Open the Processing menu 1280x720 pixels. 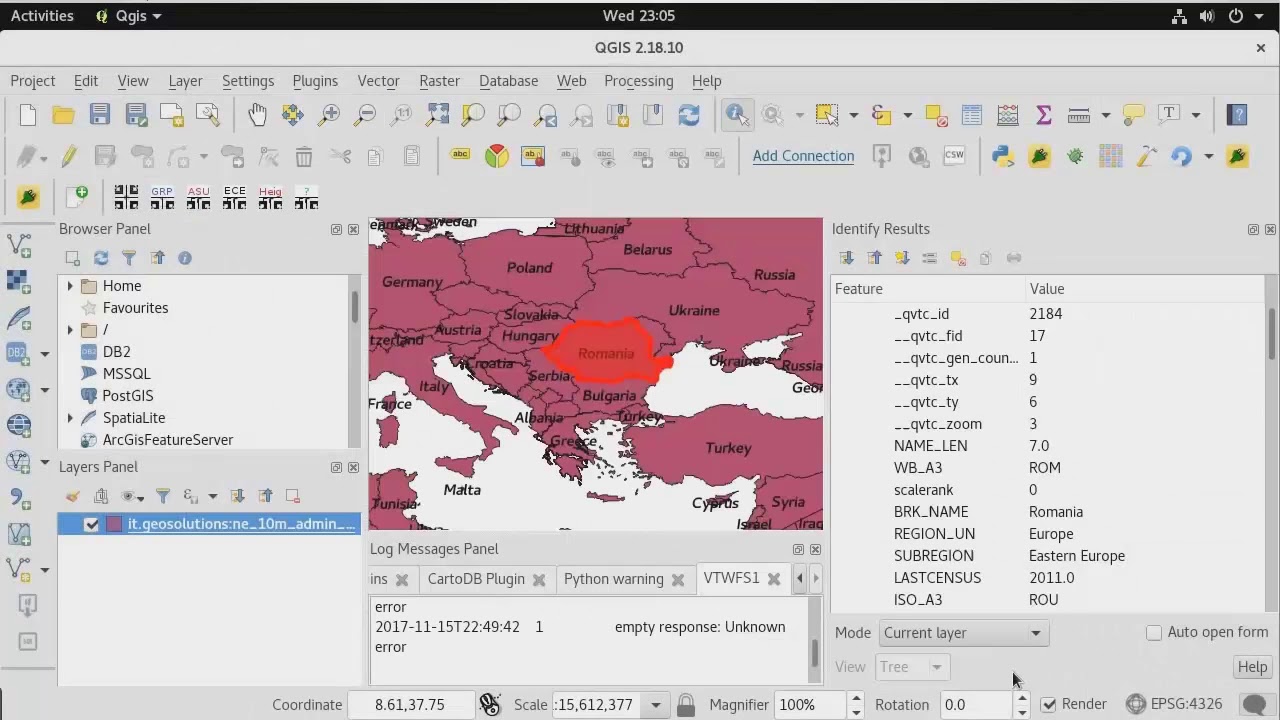click(x=638, y=81)
